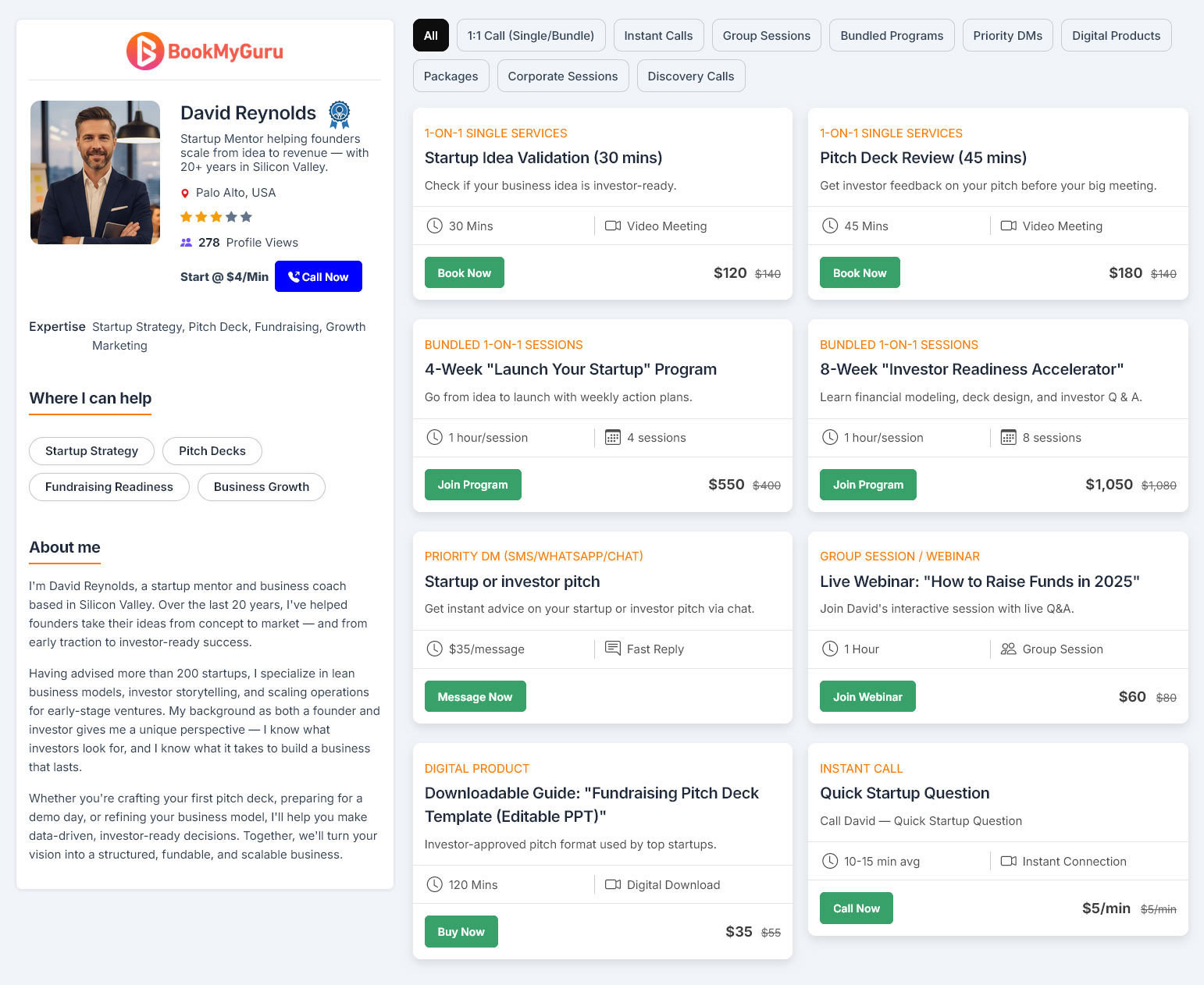Click the location pin icon near Palo Alto

coord(185,194)
